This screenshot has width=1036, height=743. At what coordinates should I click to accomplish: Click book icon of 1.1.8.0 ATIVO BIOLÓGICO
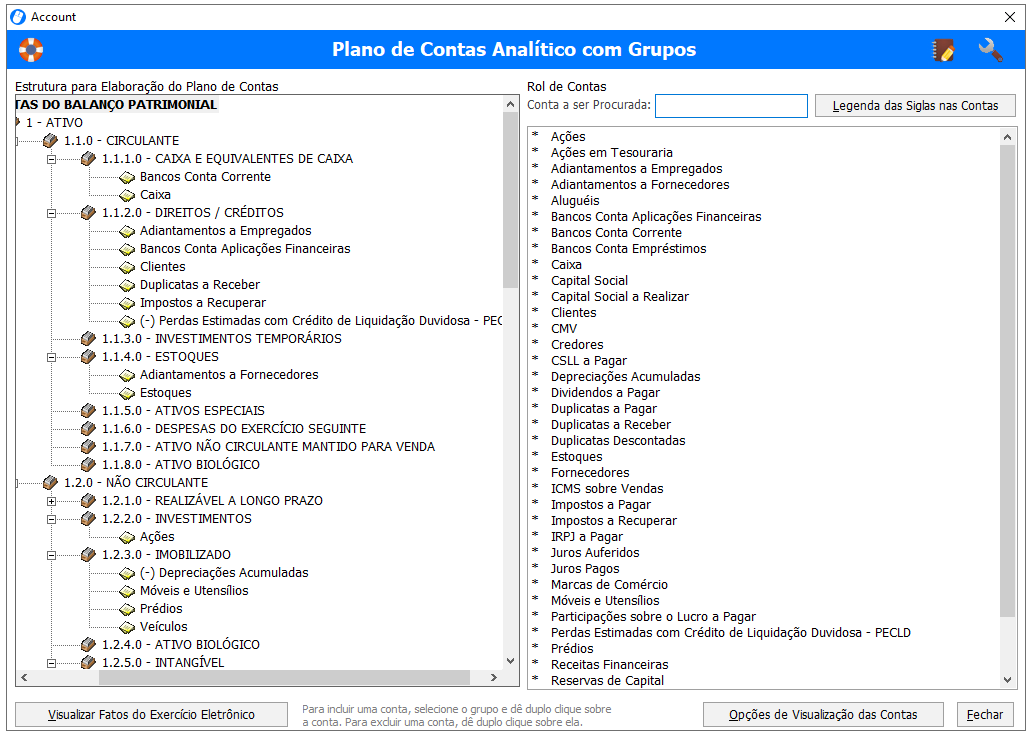tap(89, 464)
